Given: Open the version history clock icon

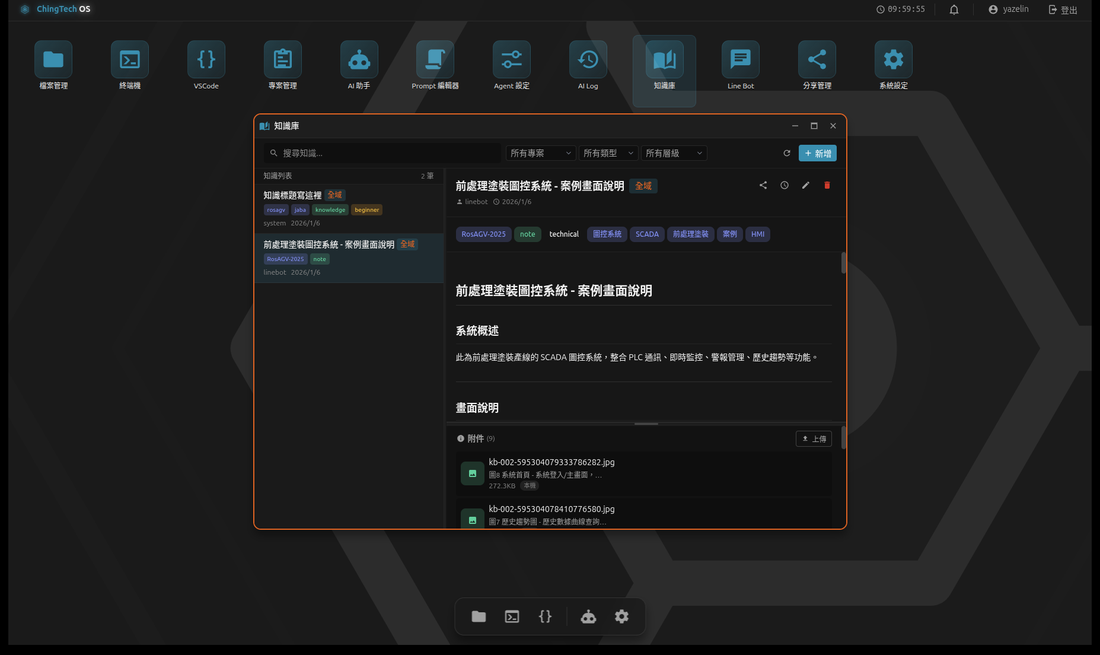Looking at the screenshot, I should click(x=784, y=185).
